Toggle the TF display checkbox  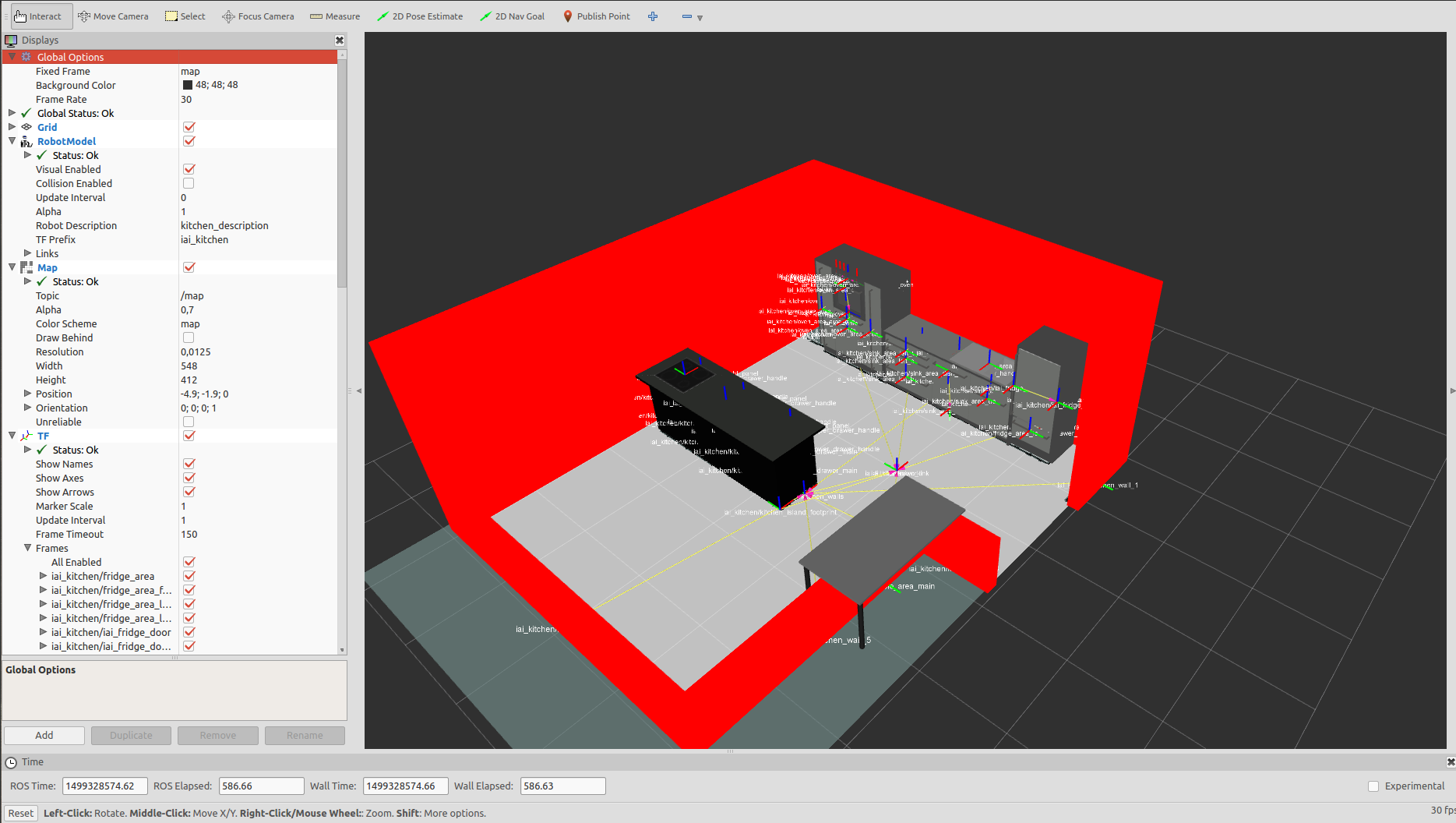pyautogui.click(x=189, y=436)
